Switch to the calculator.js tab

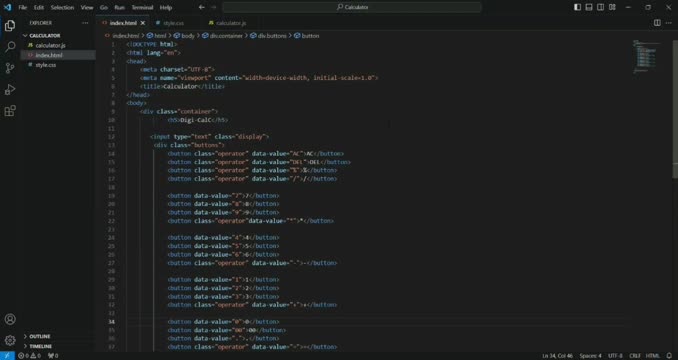[x=227, y=23]
